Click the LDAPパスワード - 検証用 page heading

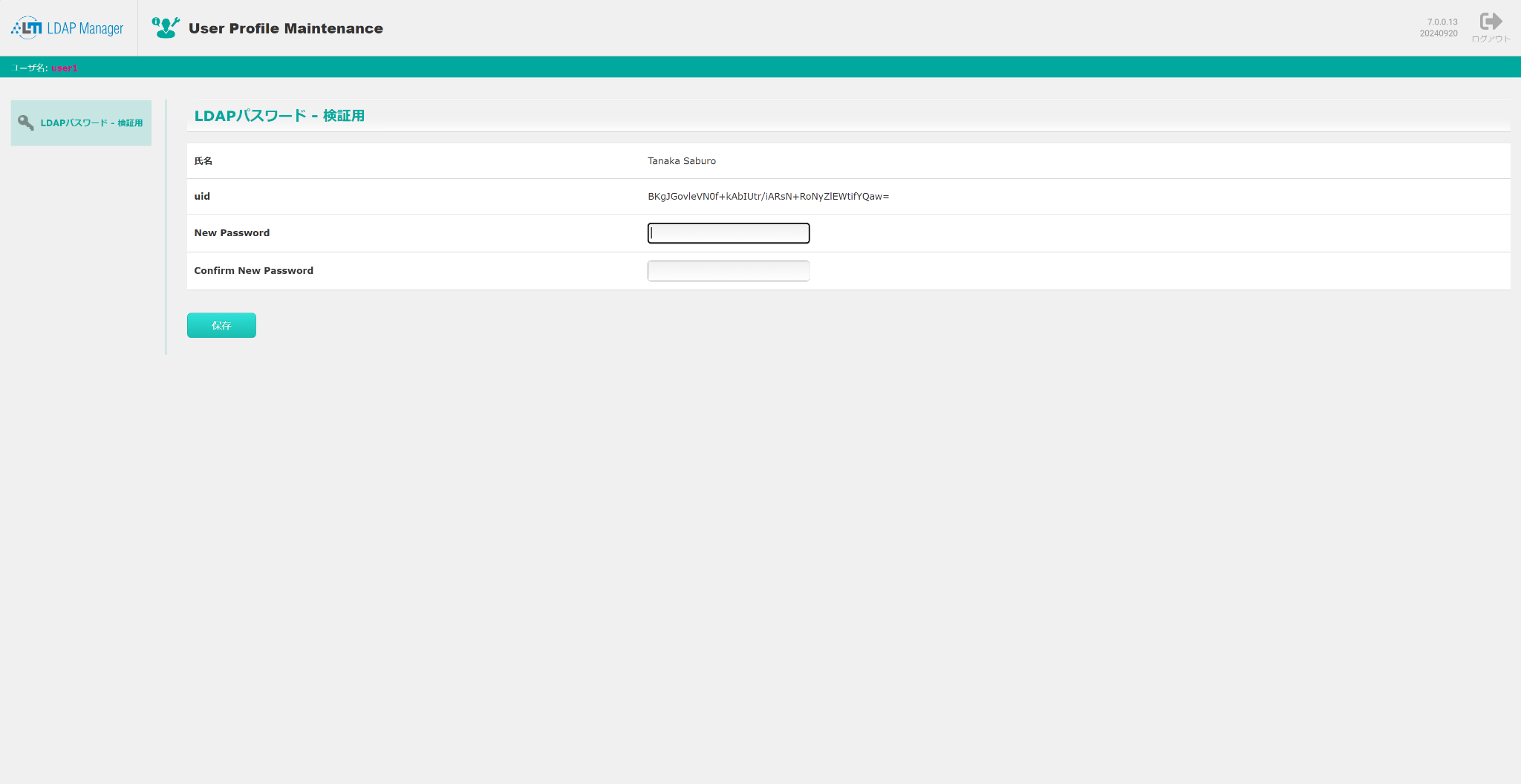click(279, 116)
